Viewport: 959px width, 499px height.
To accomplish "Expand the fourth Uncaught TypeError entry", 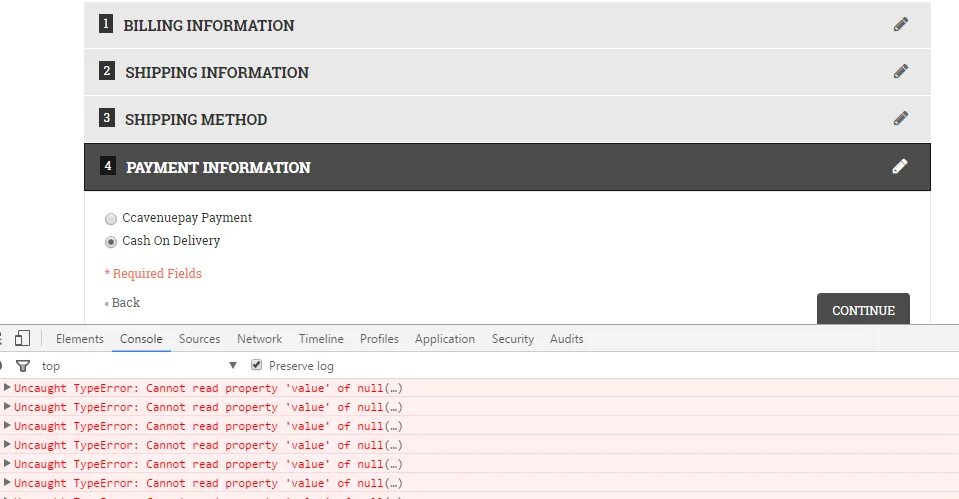I will click(7, 444).
